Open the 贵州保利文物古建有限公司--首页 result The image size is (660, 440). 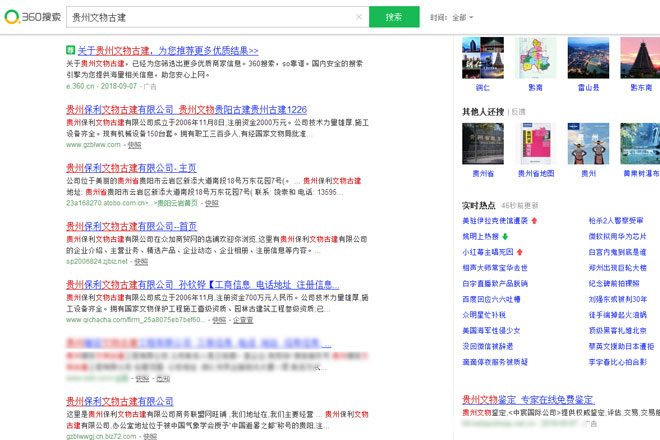tap(132, 227)
